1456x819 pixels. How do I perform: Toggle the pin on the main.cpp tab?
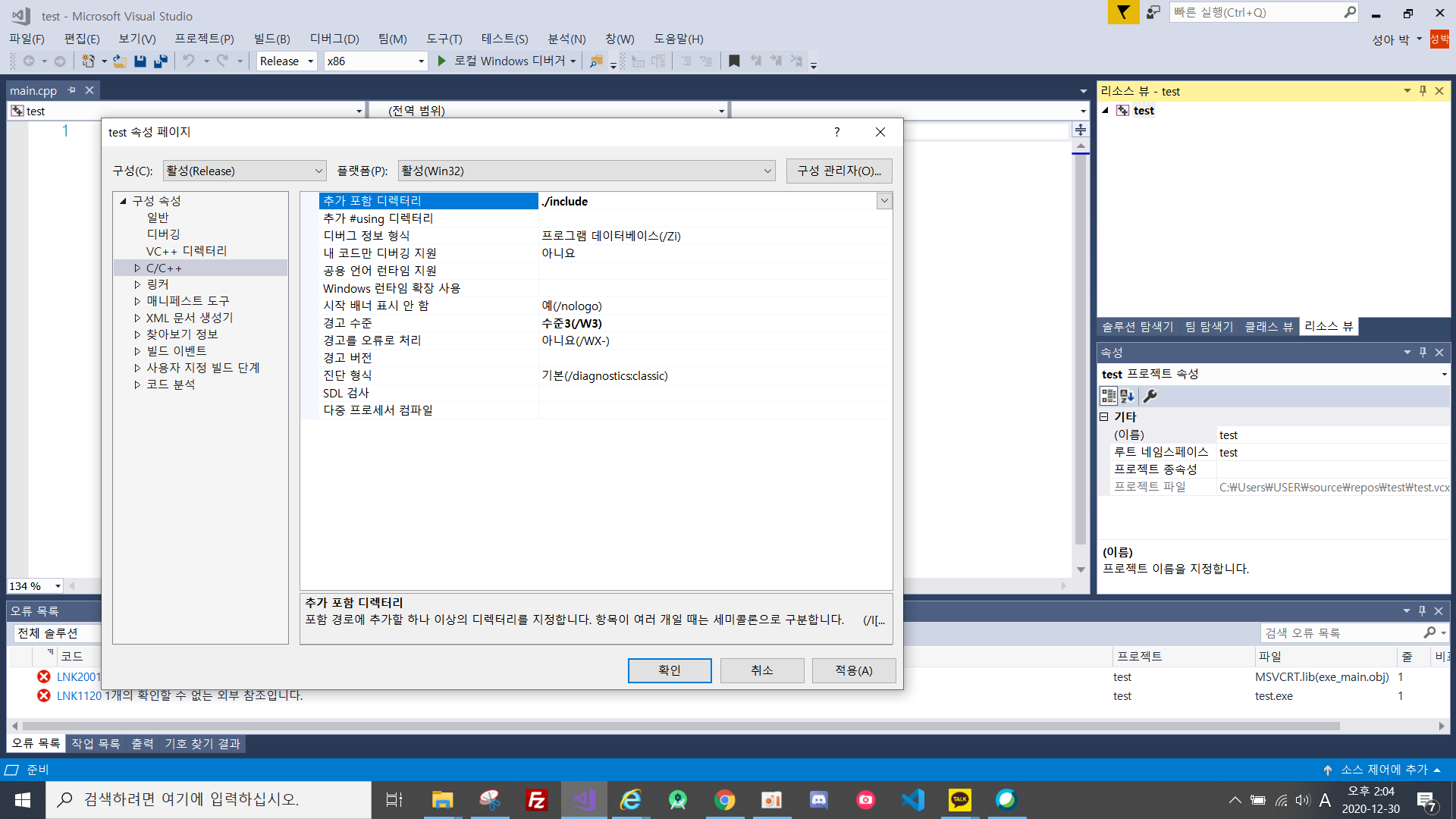coord(72,90)
